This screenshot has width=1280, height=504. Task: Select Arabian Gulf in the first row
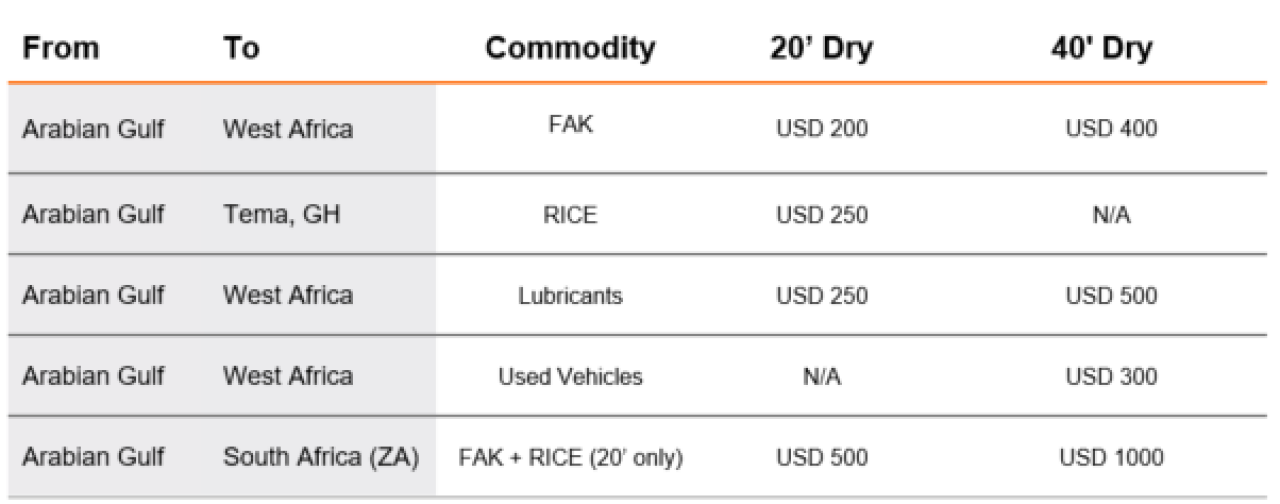pyautogui.click(x=93, y=128)
